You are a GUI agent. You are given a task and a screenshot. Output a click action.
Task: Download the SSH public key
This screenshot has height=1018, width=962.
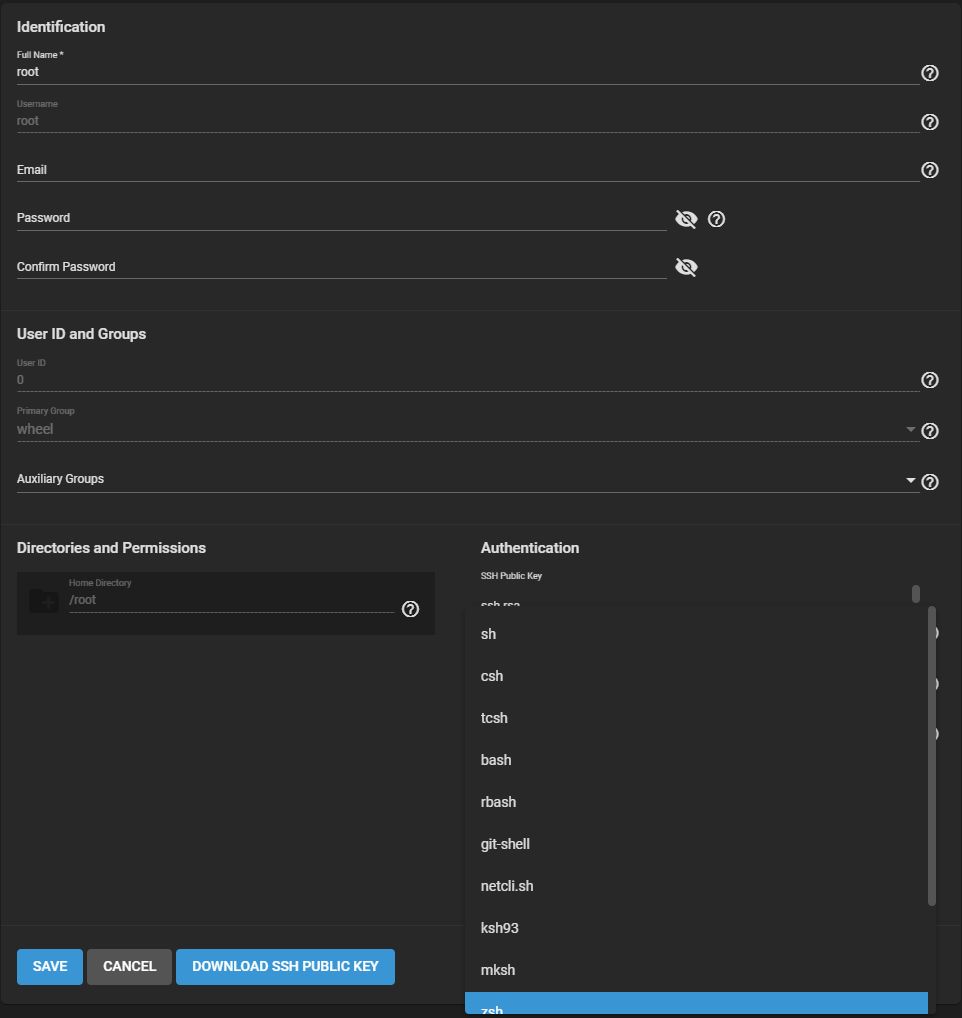click(x=285, y=967)
